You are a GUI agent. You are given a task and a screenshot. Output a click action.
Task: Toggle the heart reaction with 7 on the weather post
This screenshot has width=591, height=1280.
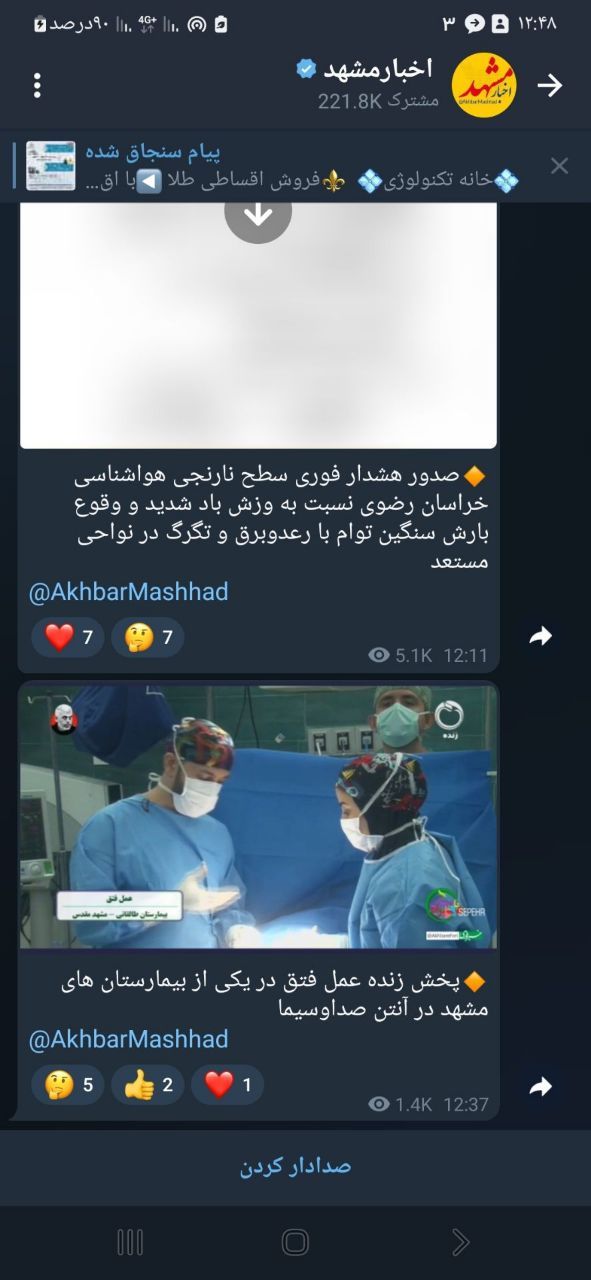68,637
